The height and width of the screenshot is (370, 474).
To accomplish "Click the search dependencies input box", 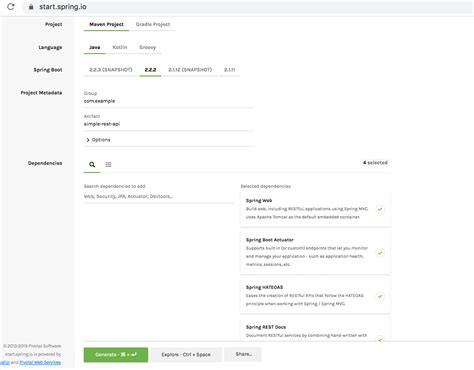I will coord(159,196).
